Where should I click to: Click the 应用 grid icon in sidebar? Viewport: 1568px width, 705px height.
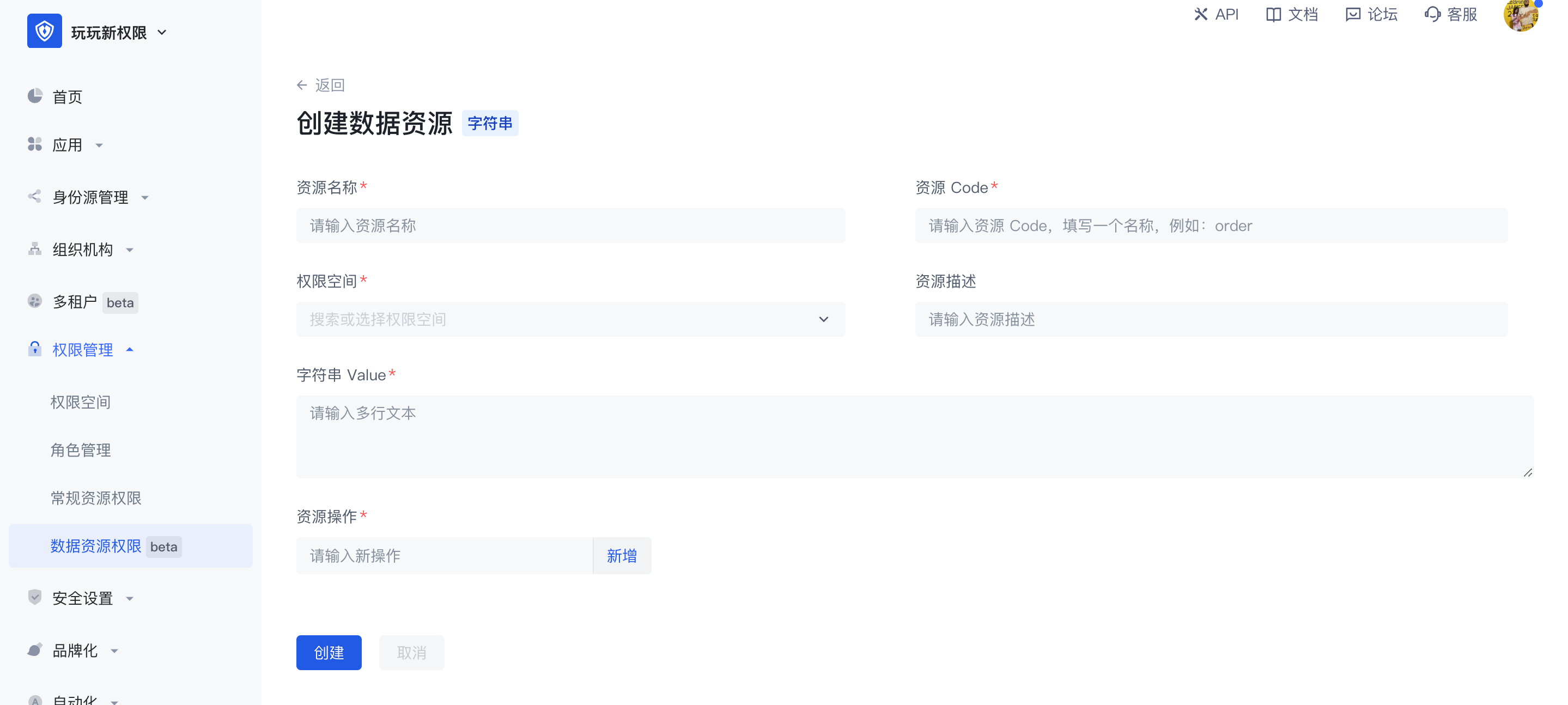(35, 144)
